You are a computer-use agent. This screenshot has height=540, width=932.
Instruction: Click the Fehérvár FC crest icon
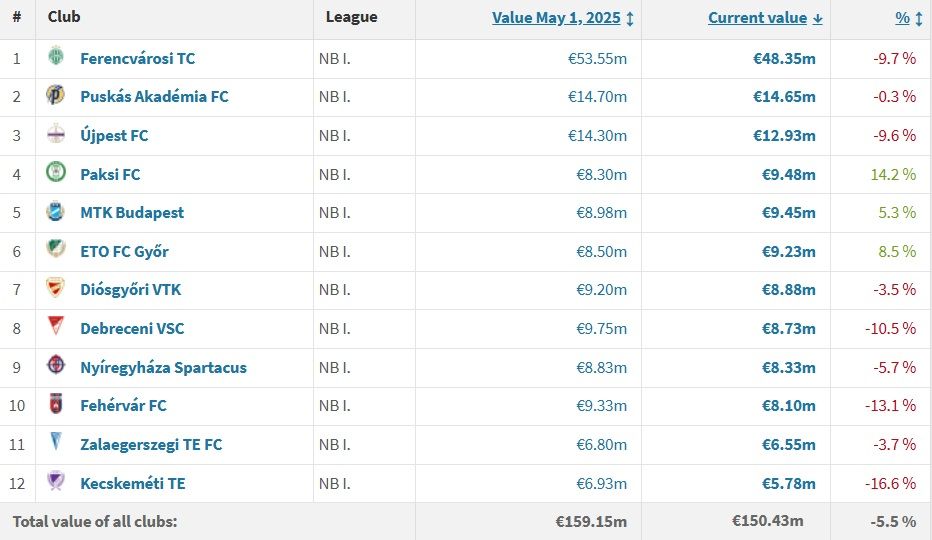point(56,404)
